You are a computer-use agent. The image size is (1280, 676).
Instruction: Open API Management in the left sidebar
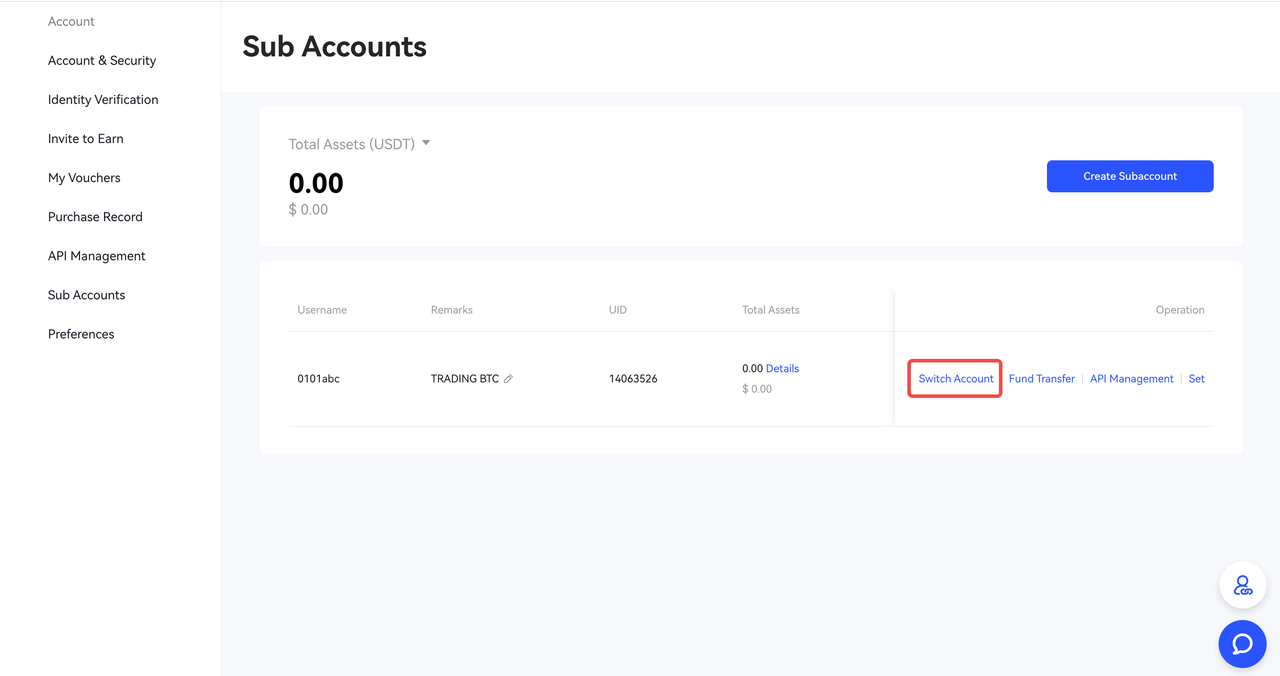point(97,256)
